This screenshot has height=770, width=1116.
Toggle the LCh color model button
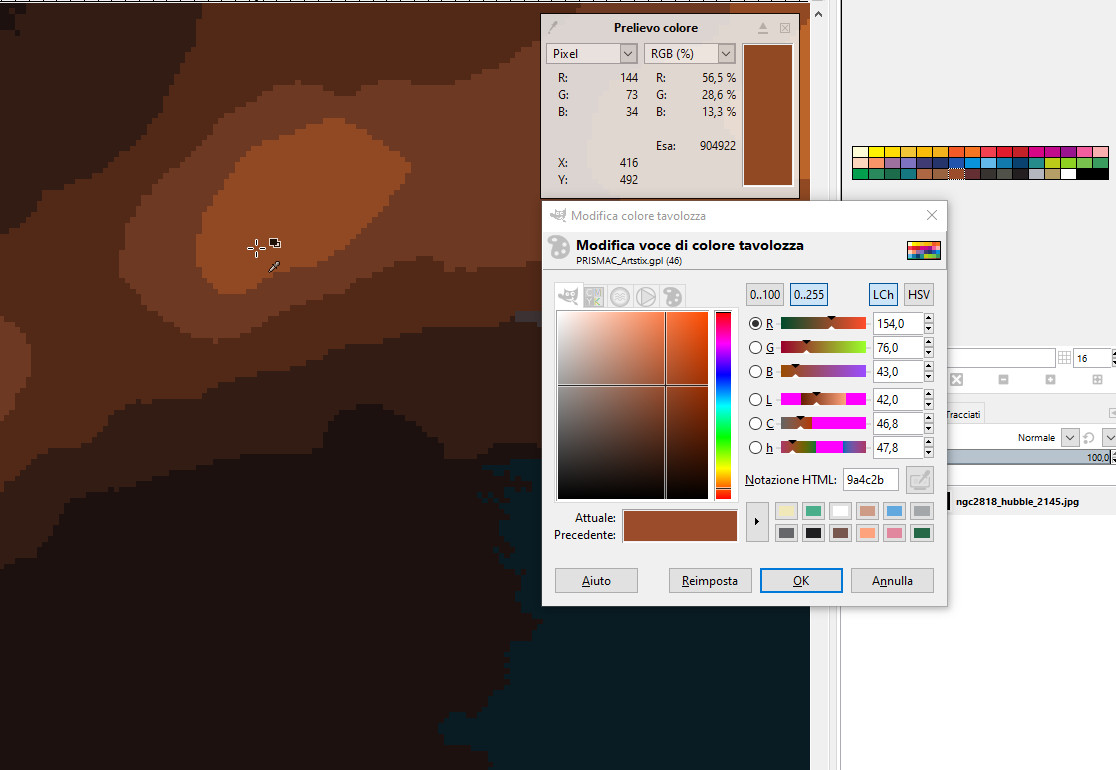(883, 295)
